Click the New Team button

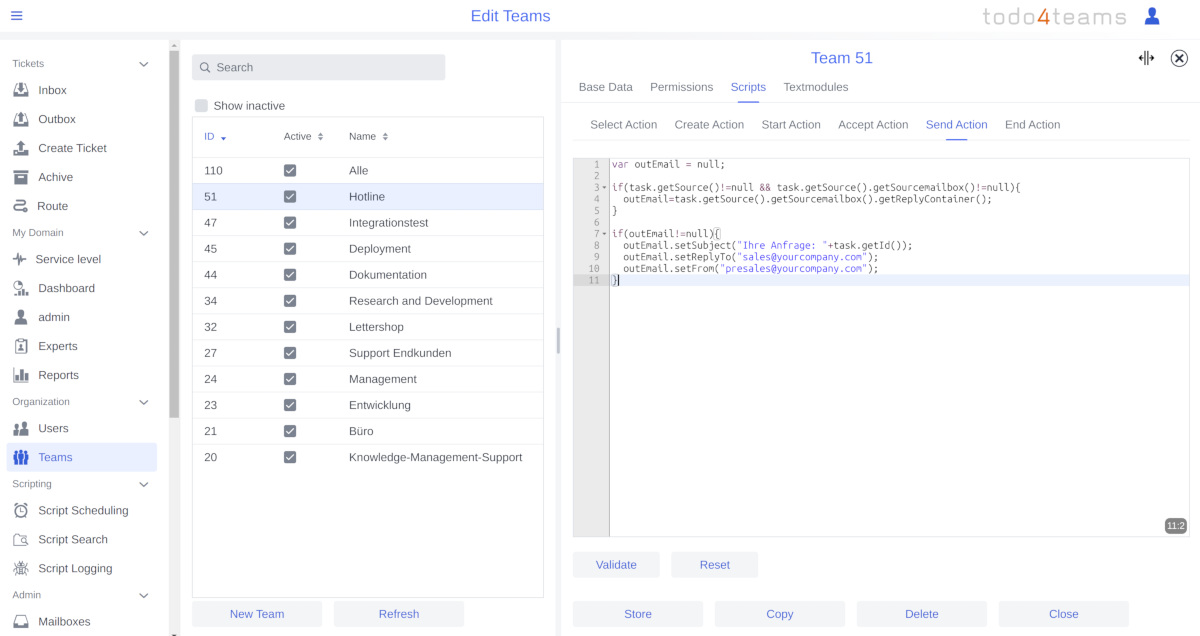[x=257, y=614]
